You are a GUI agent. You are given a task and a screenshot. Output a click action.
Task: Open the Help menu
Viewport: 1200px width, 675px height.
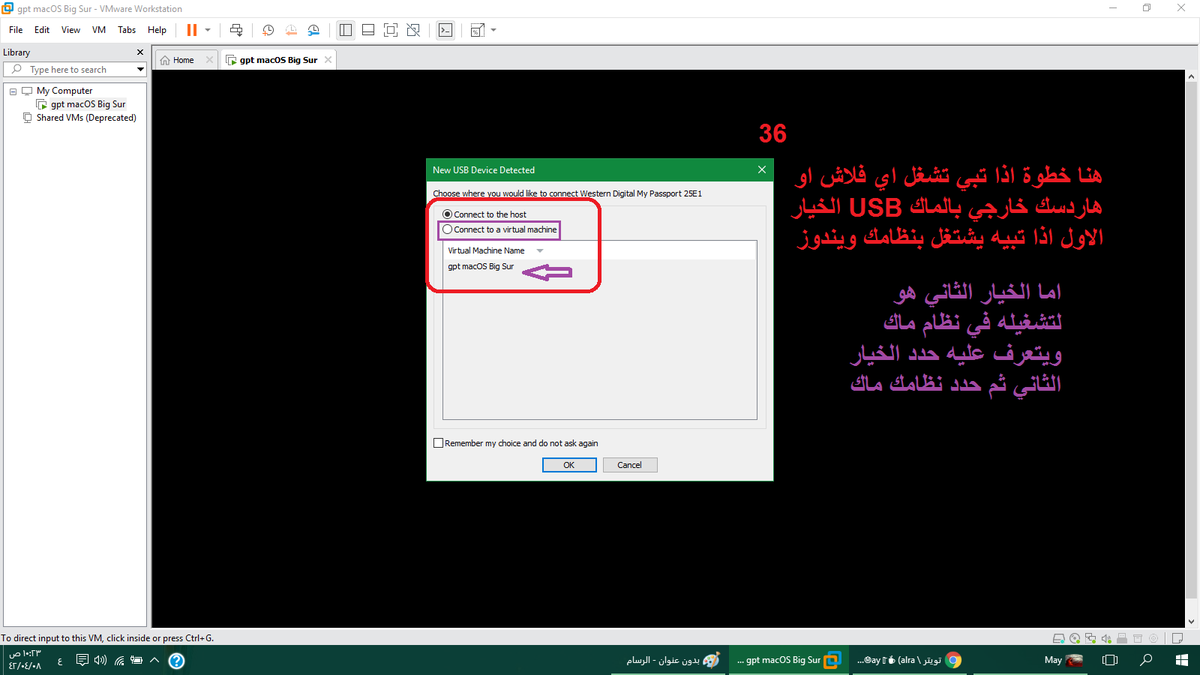coord(157,30)
